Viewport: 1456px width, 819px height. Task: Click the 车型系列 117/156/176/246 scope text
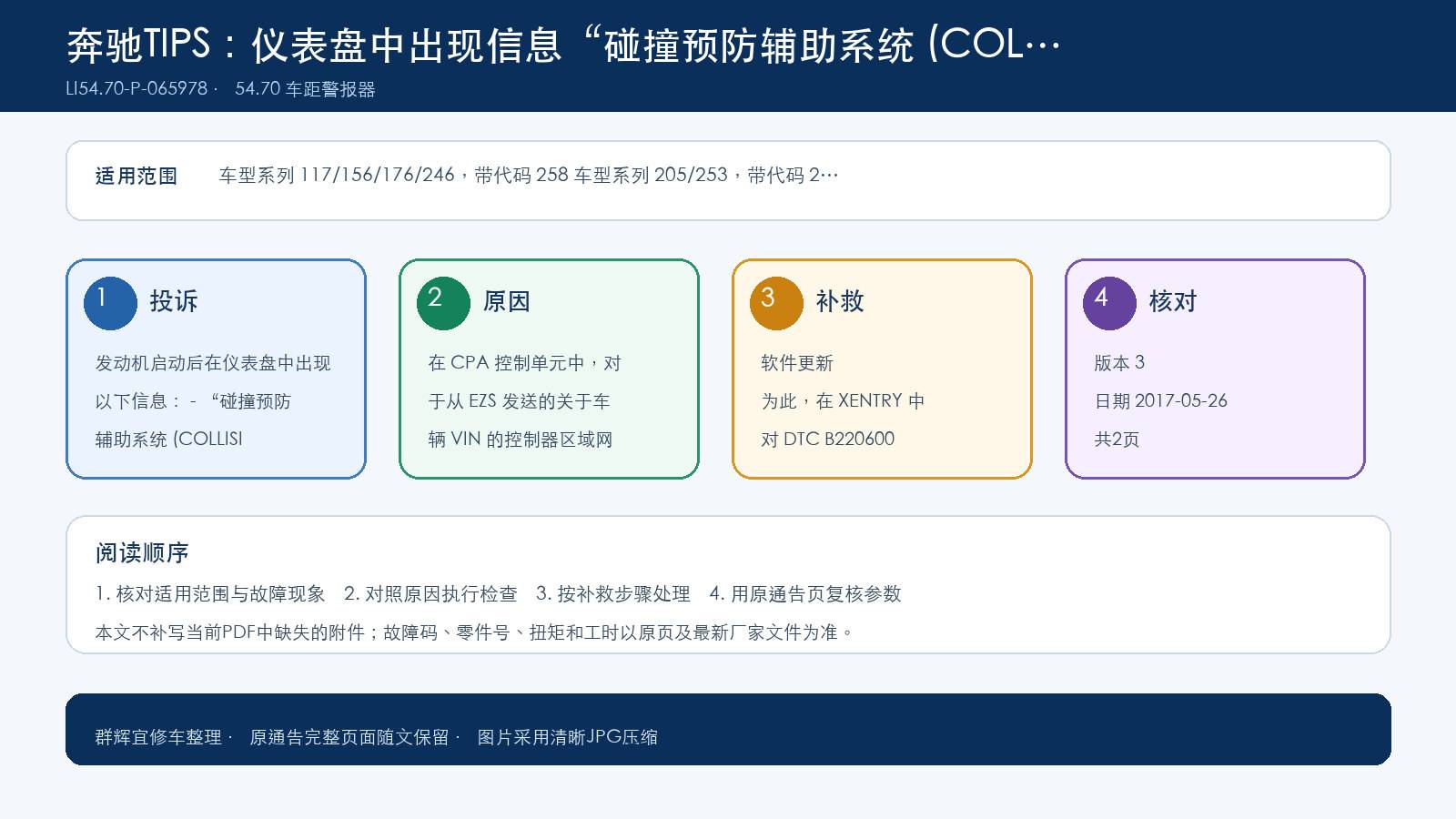pos(529,175)
